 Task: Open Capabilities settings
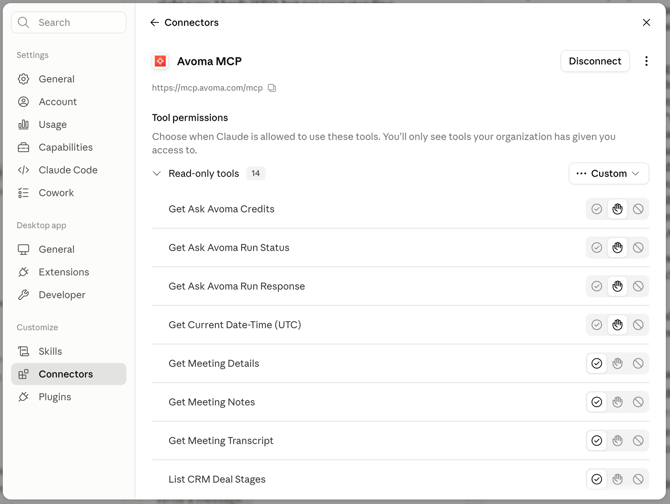(69, 147)
